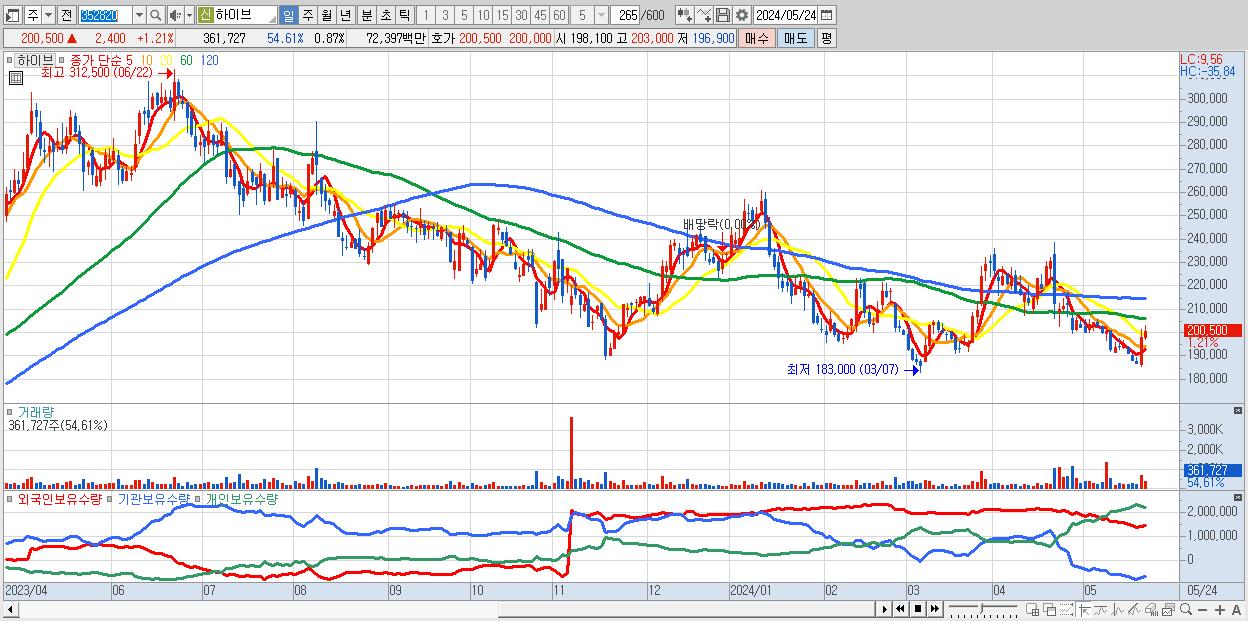1248x621 pixels.
Task: Click the stop button in playback controls
Action: pyautogui.click(x=918, y=609)
